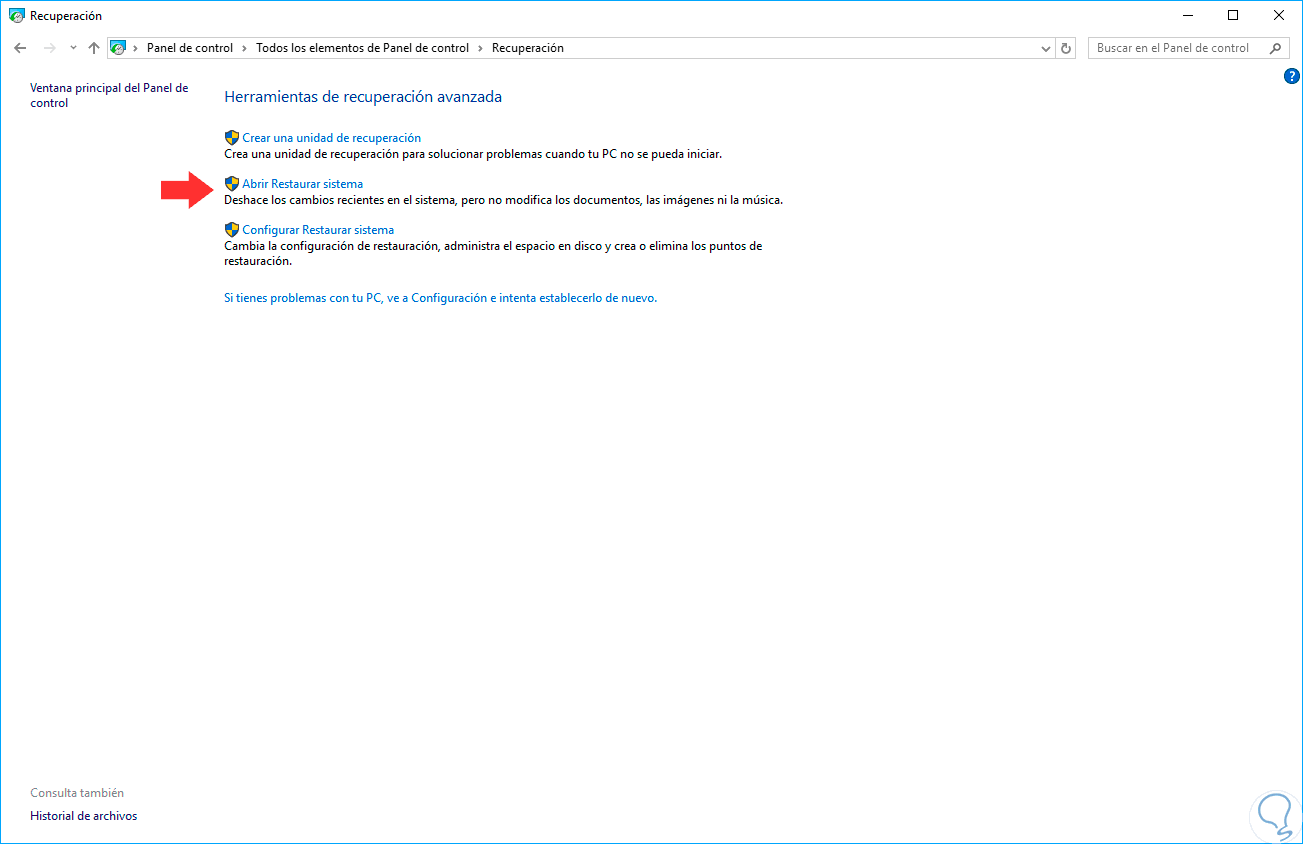Expand chevron after Panel de control breadcrumb
1303x844 pixels.
pos(245,48)
